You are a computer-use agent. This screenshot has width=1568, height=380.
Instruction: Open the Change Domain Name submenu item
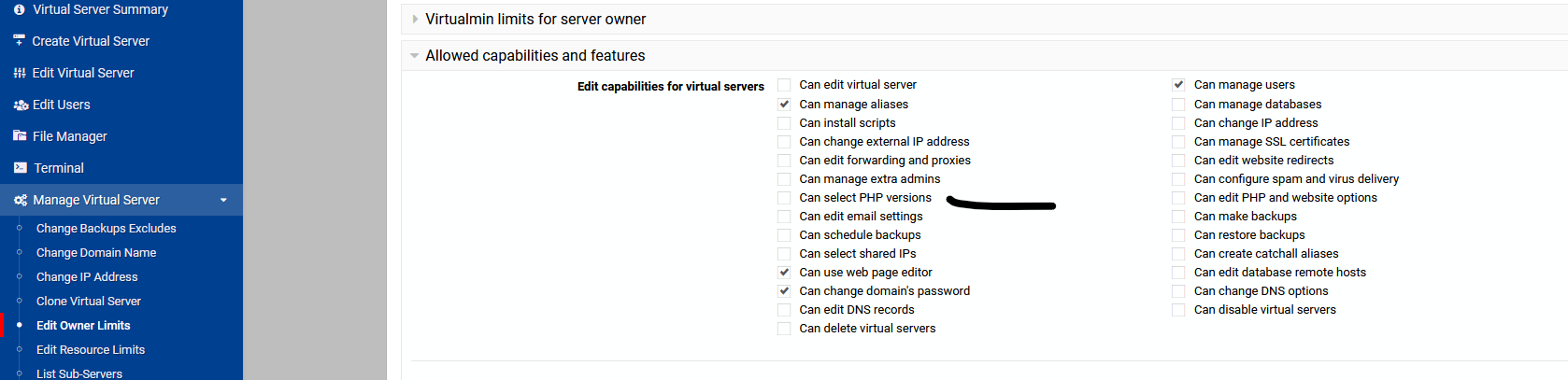[x=96, y=253]
